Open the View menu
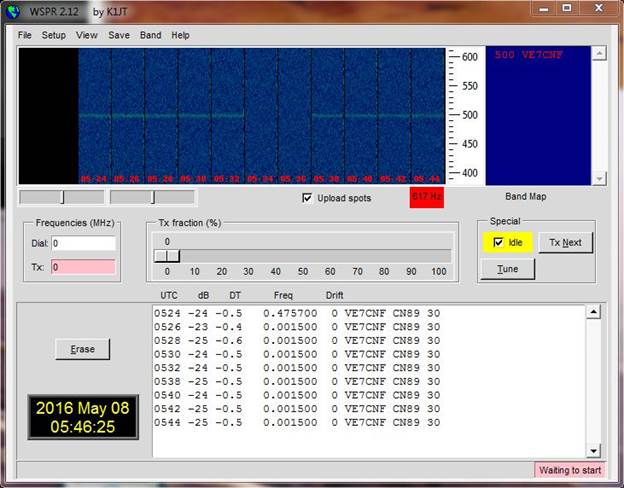Viewport: 624px width, 488px height. click(x=87, y=35)
